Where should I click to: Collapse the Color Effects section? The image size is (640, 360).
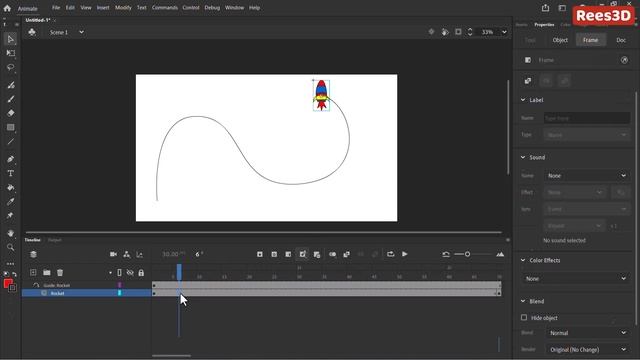[x=523, y=260]
